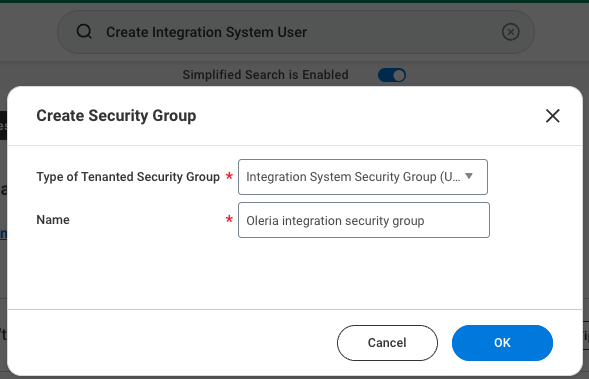589x379 pixels.
Task: Click the Create Integration System User search text
Action: [206, 32]
